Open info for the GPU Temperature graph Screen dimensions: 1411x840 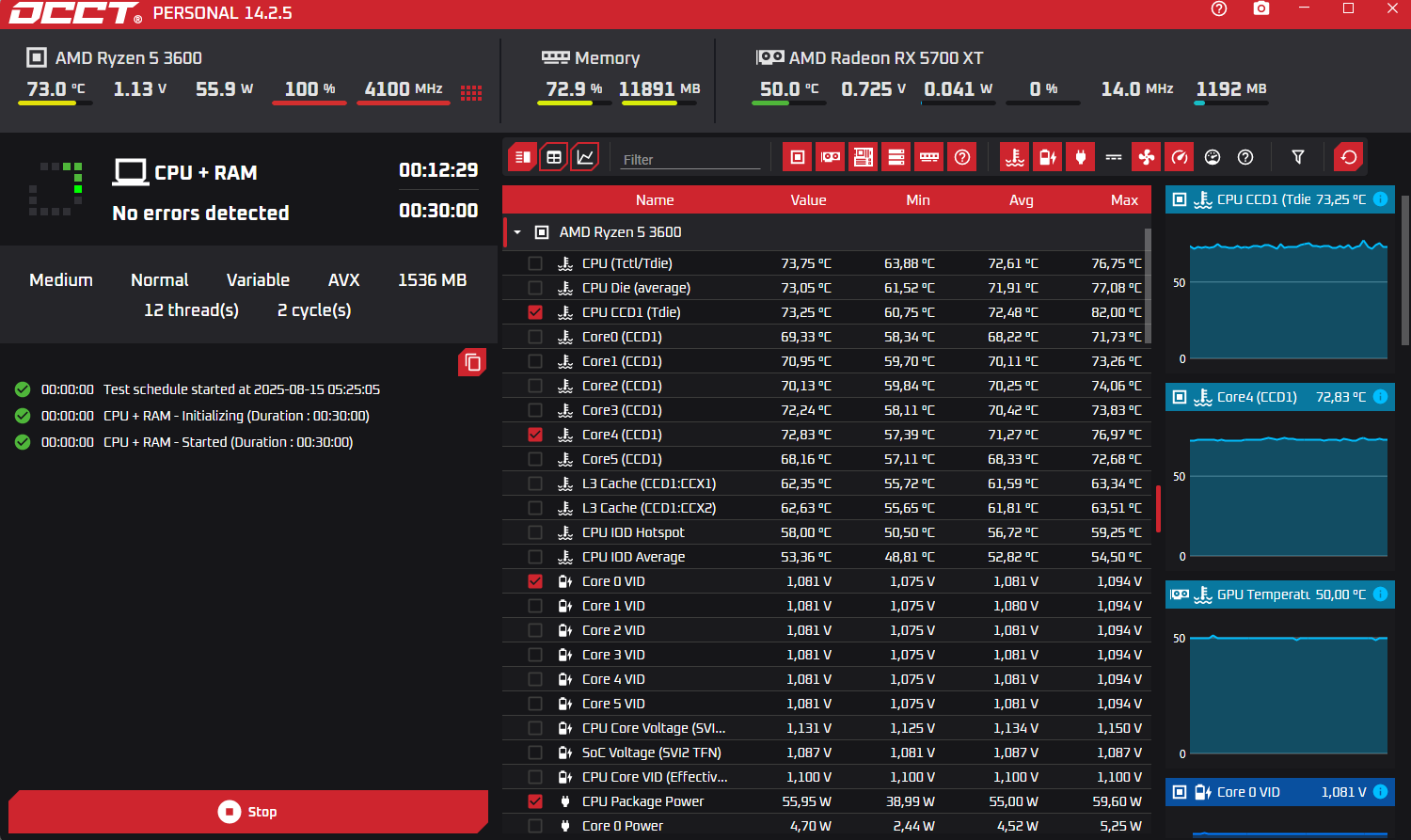1380,594
